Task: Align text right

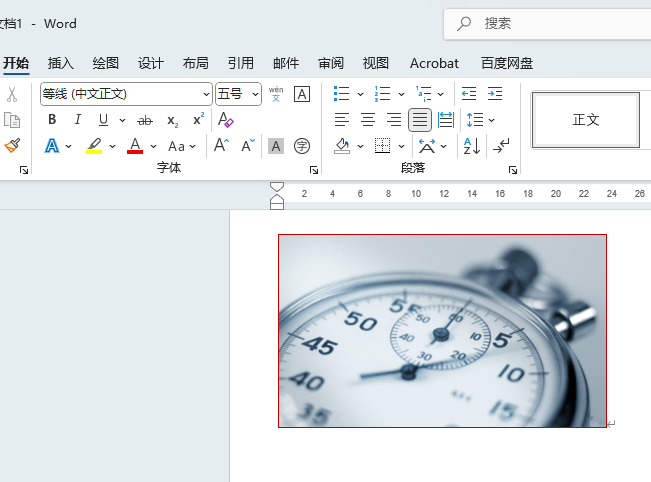Action: (394, 120)
